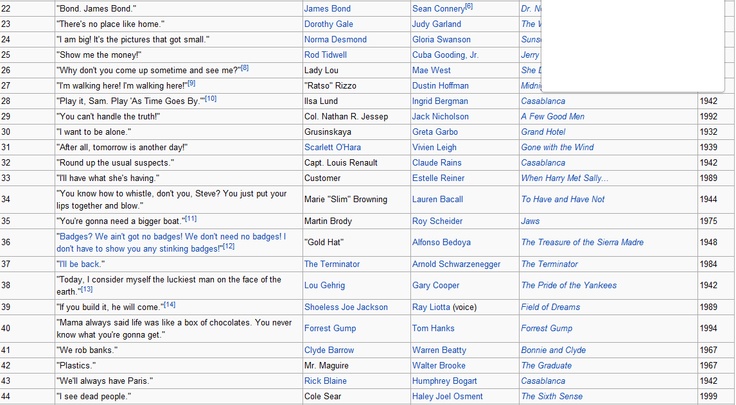
Task: Open the "Badges? We ain't got no badges" quote link
Action: pos(171,243)
